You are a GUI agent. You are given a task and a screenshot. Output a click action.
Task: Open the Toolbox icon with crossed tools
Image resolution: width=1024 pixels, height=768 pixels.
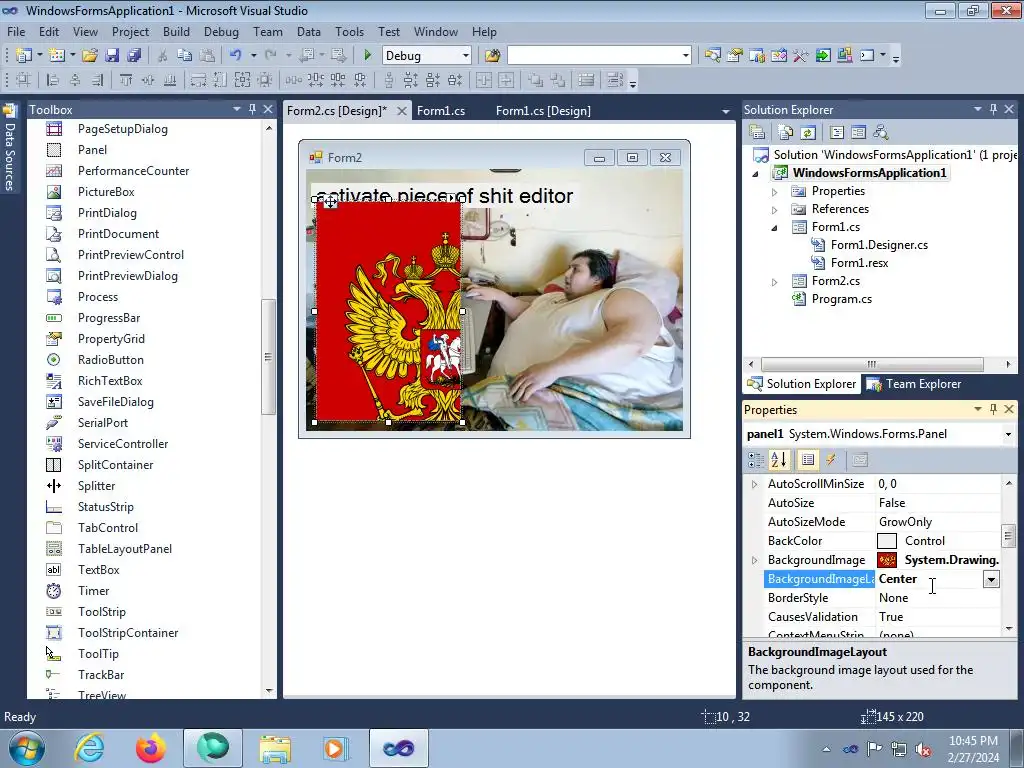(x=801, y=56)
